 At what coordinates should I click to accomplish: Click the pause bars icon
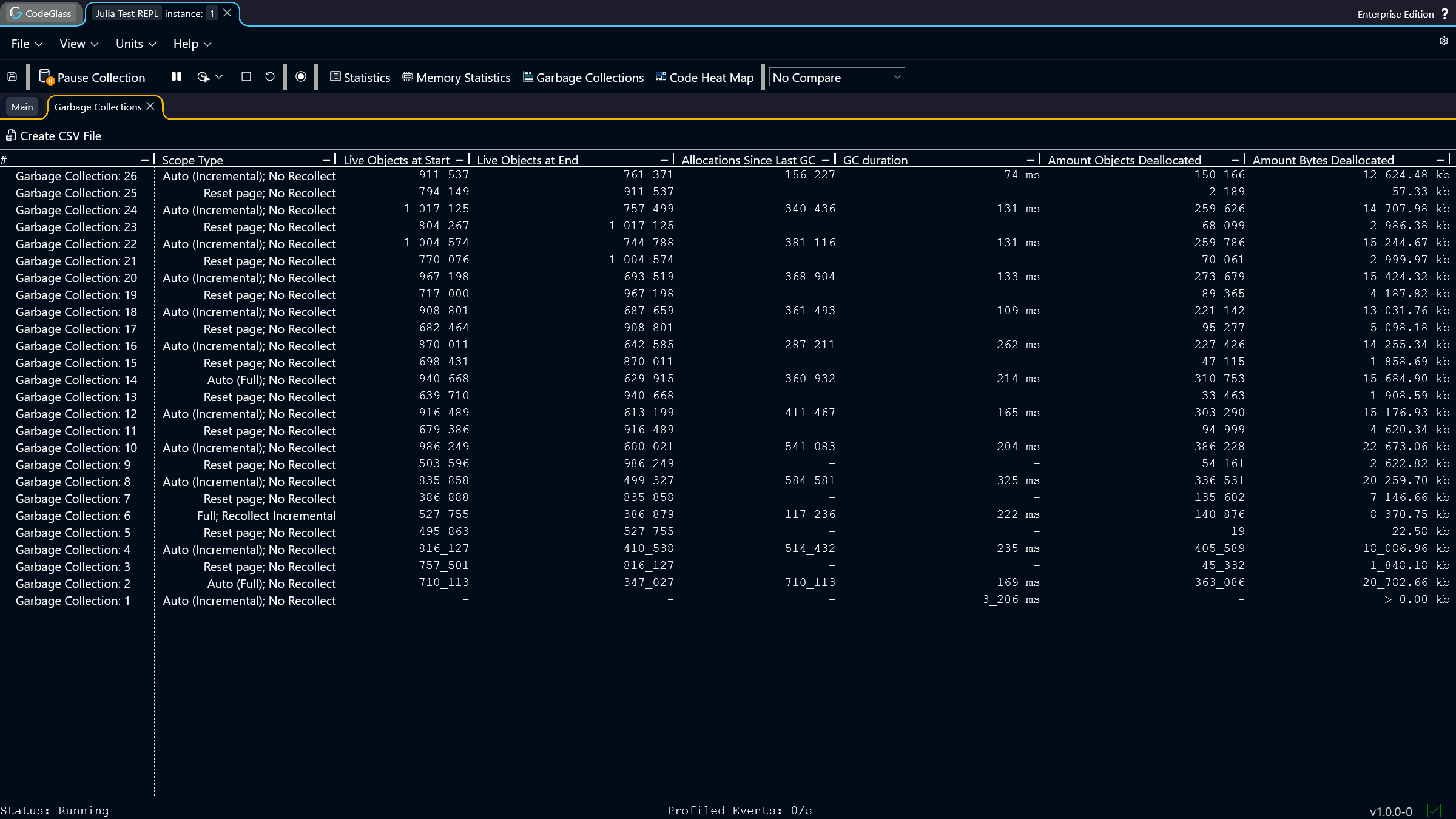[177, 77]
